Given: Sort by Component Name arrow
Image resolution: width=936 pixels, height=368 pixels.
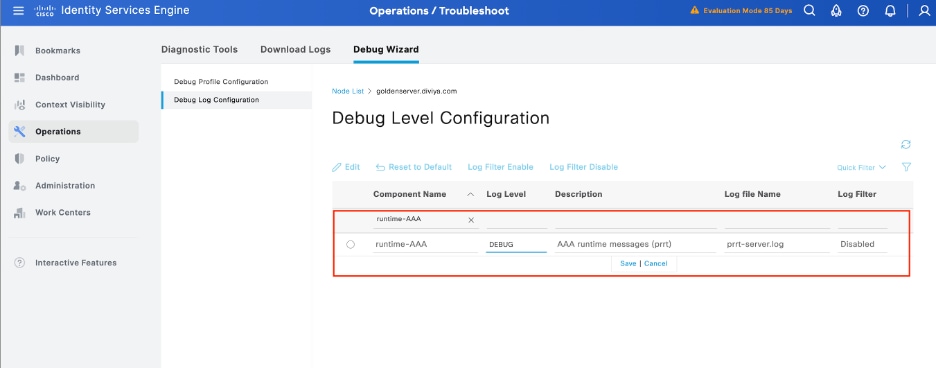Looking at the screenshot, I should pyautogui.click(x=470, y=194).
